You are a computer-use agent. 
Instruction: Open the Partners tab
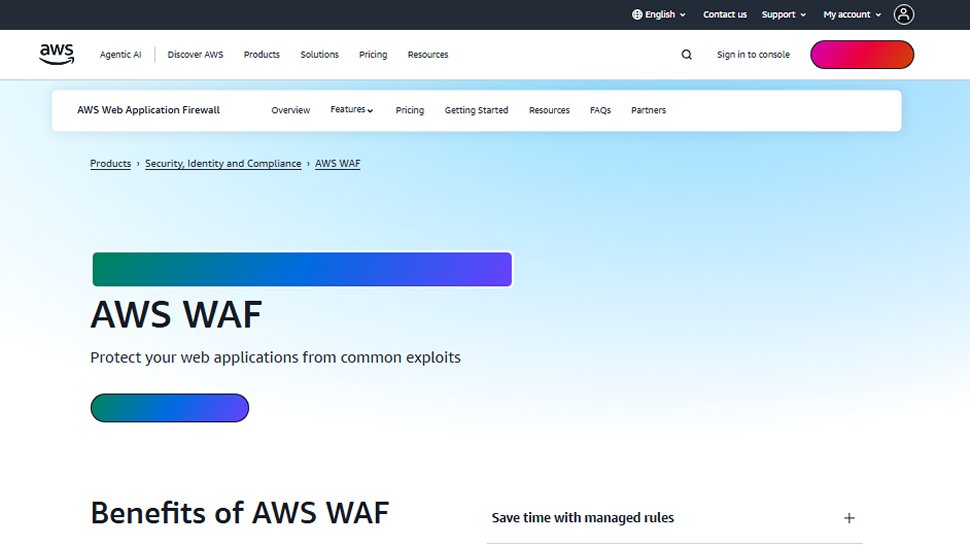point(648,110)
